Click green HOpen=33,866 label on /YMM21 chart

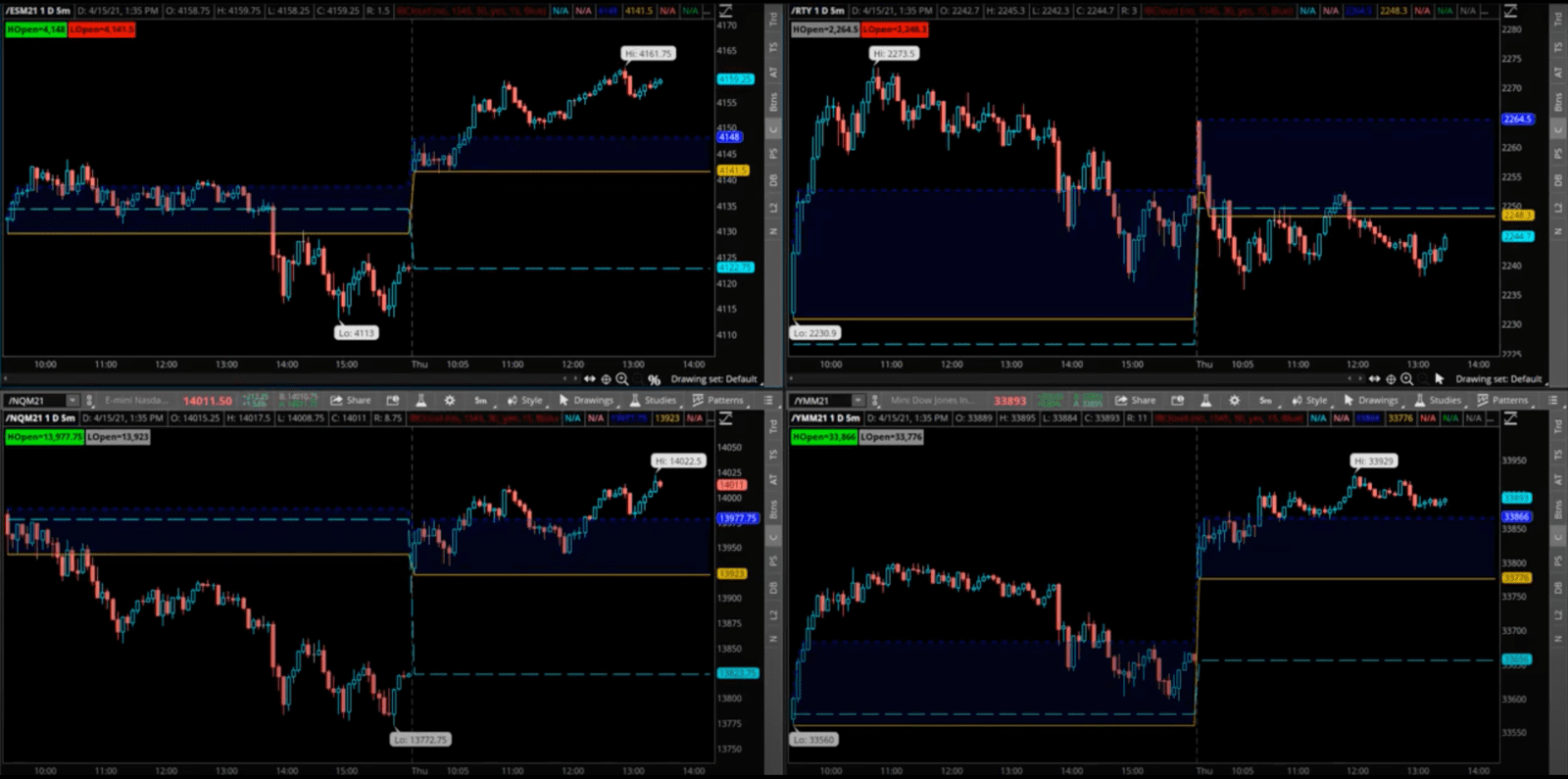[x=823, y=437]
